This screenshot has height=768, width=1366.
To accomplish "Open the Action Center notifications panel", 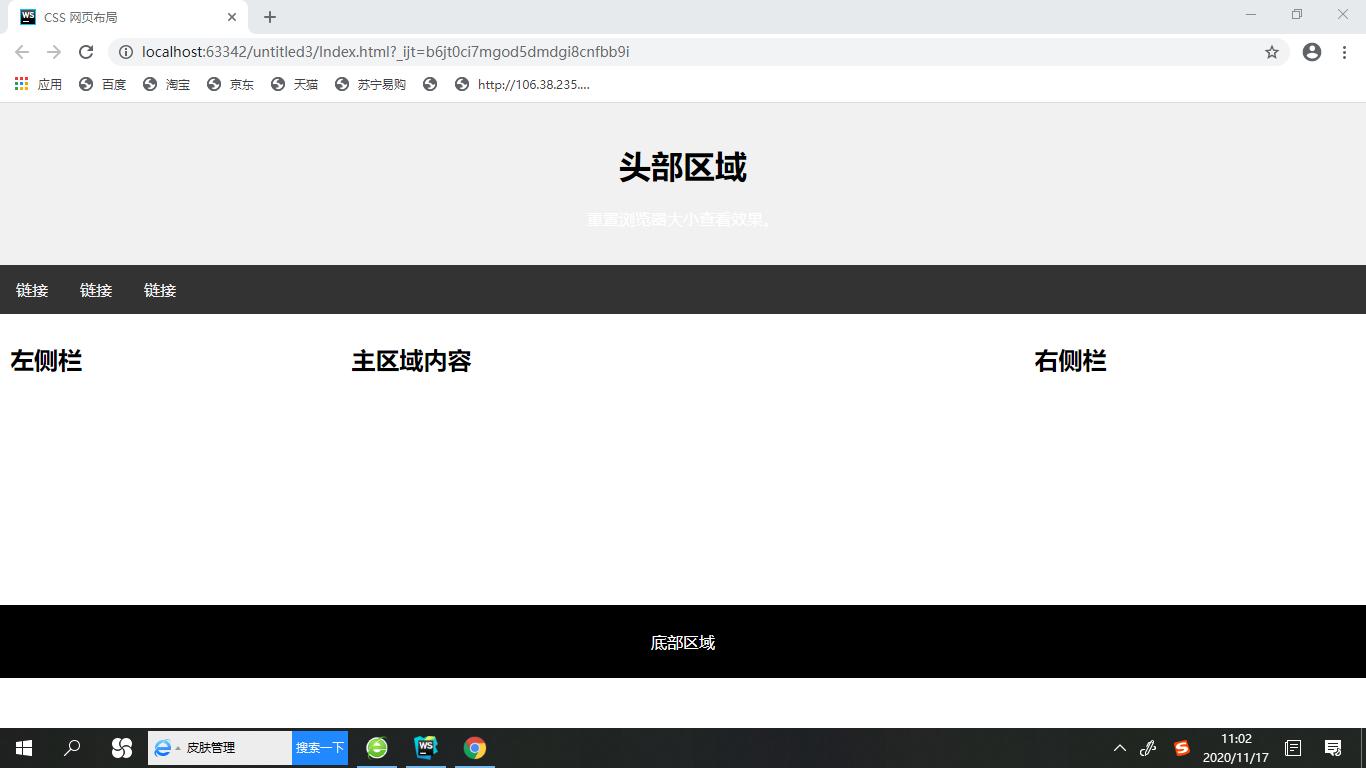I will 1333,747.
